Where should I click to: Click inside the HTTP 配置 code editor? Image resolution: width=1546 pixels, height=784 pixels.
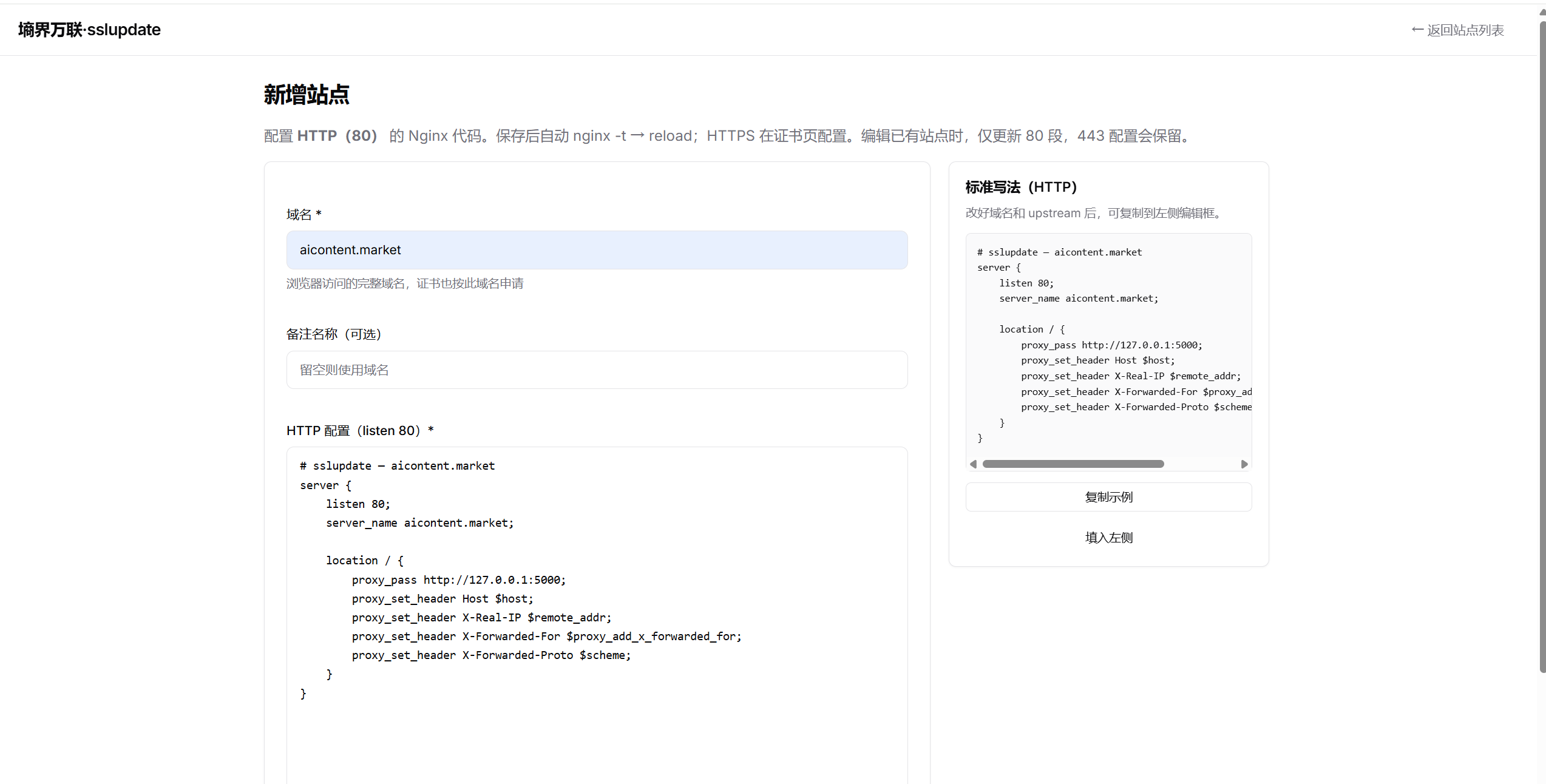pos(597,615)
